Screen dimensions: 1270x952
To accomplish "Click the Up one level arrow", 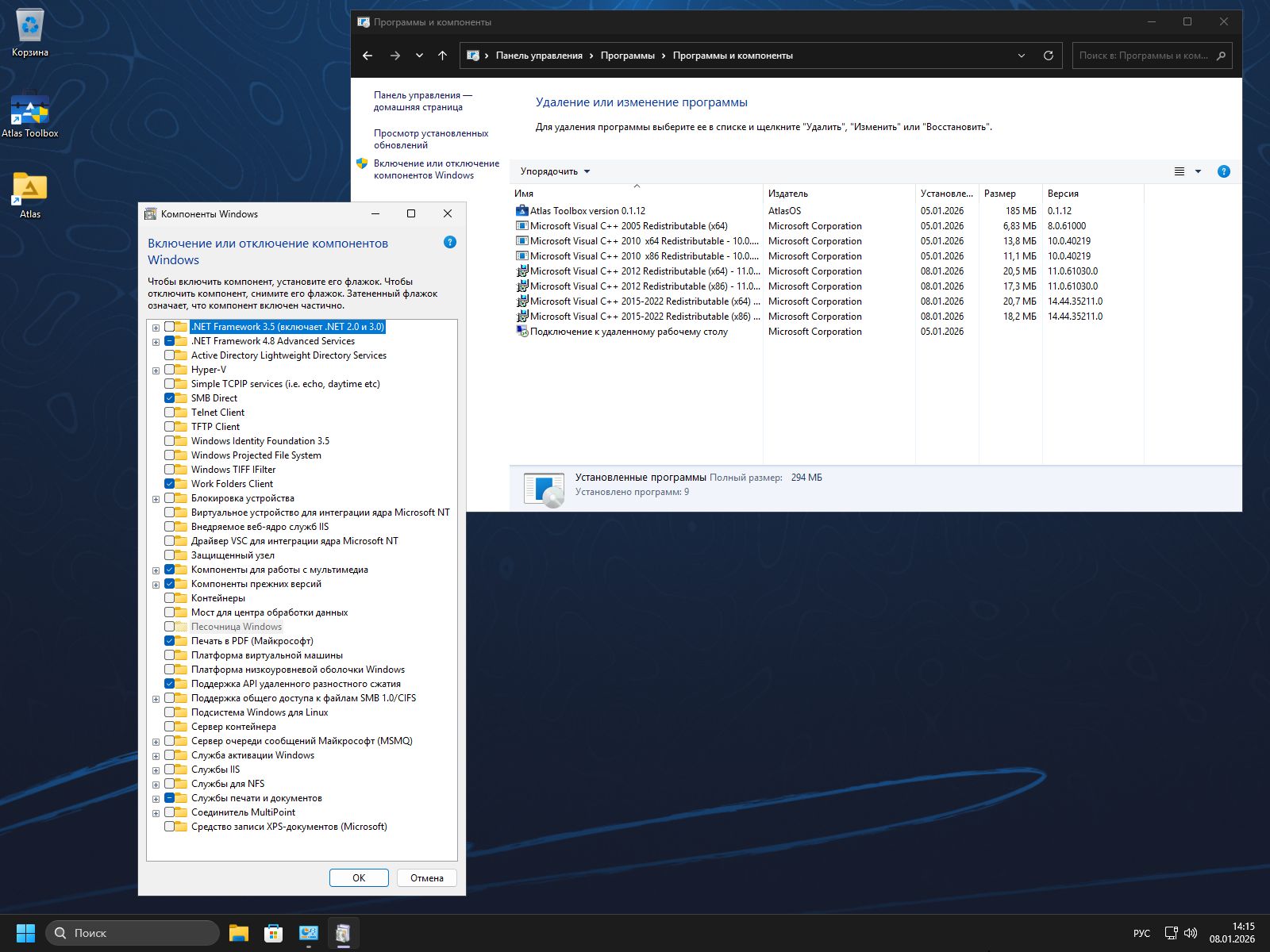I will [443, 56].
